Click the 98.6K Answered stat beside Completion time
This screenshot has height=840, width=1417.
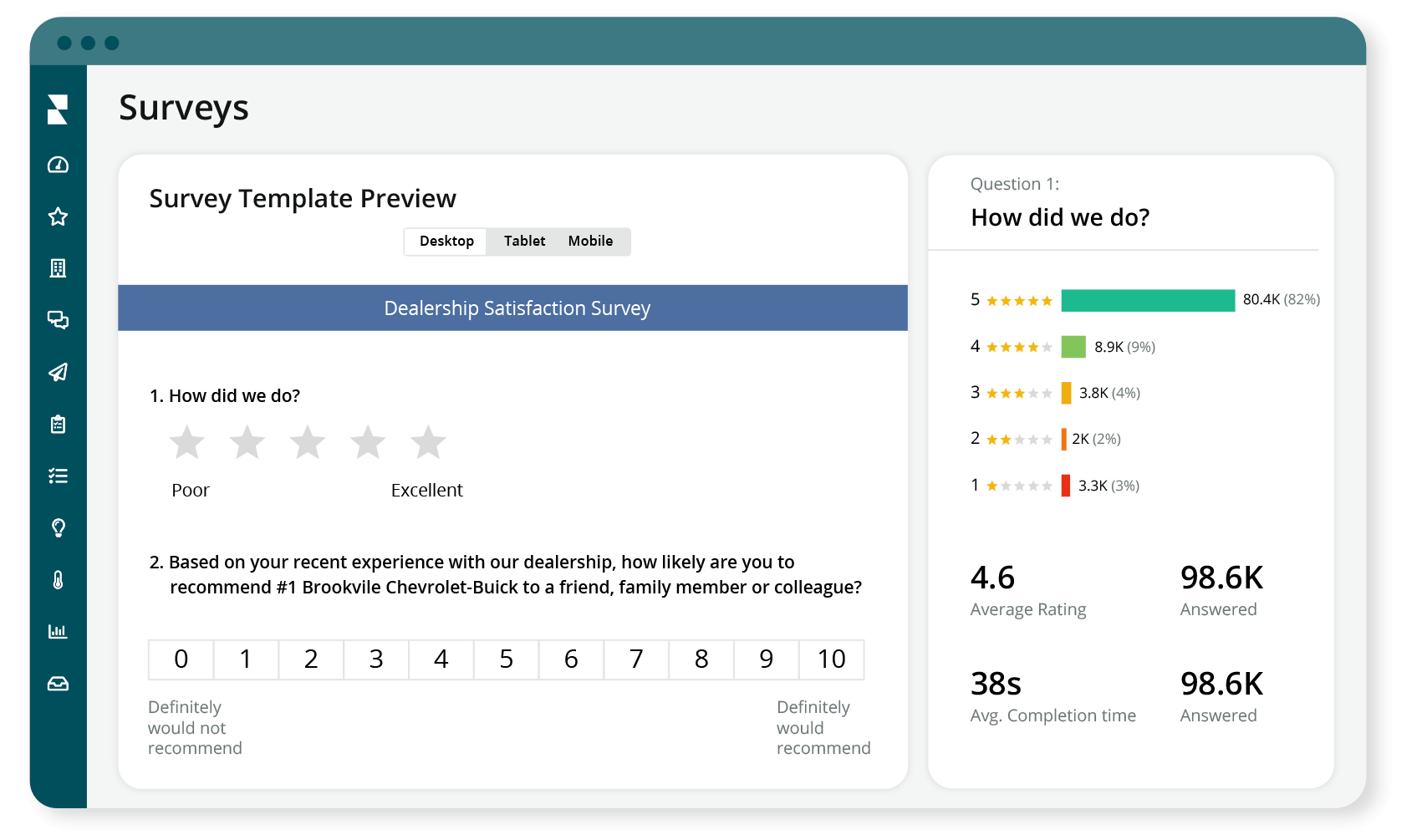point(1221,697)
